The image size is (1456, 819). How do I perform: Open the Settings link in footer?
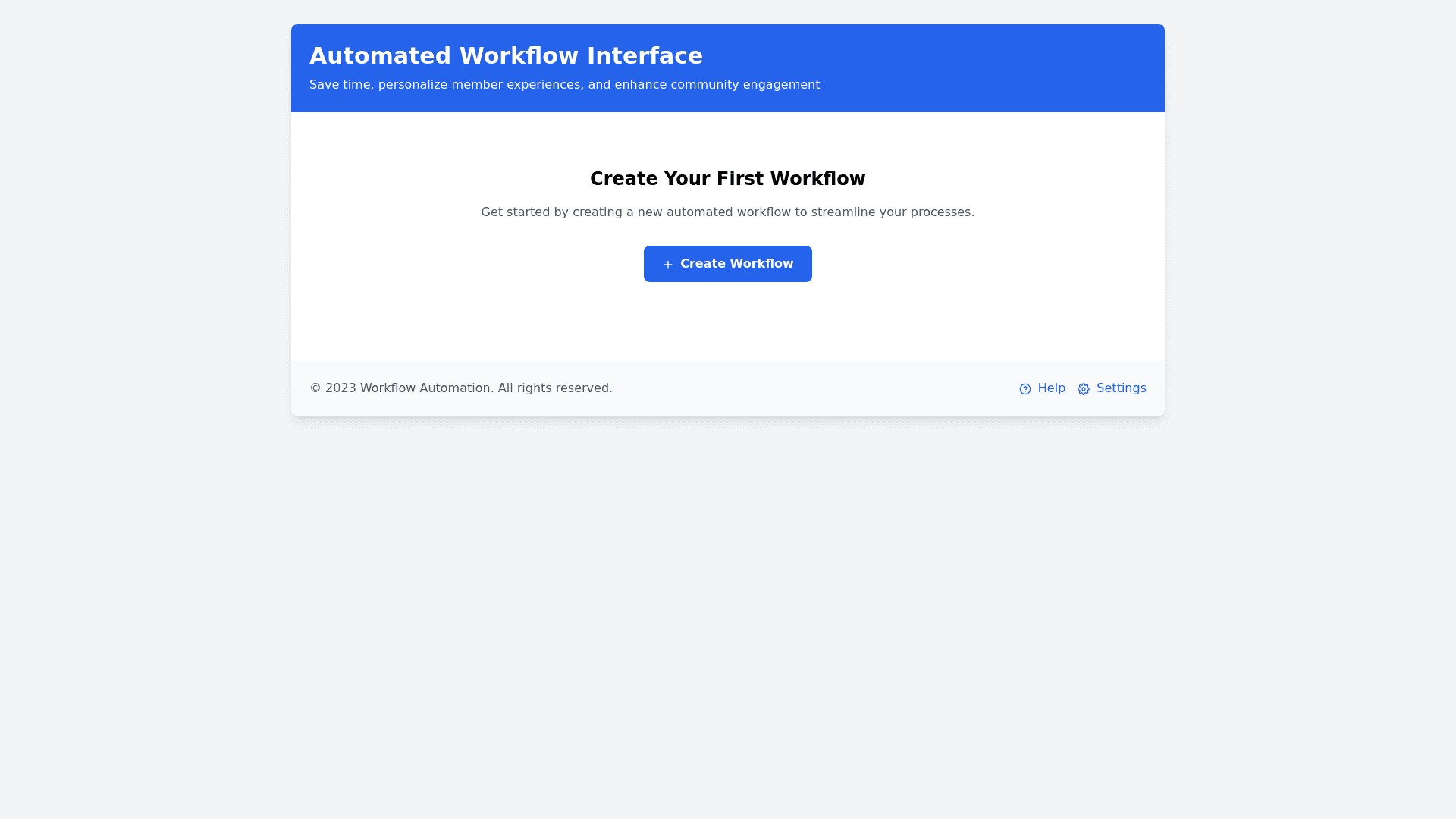coord(1121,388)
